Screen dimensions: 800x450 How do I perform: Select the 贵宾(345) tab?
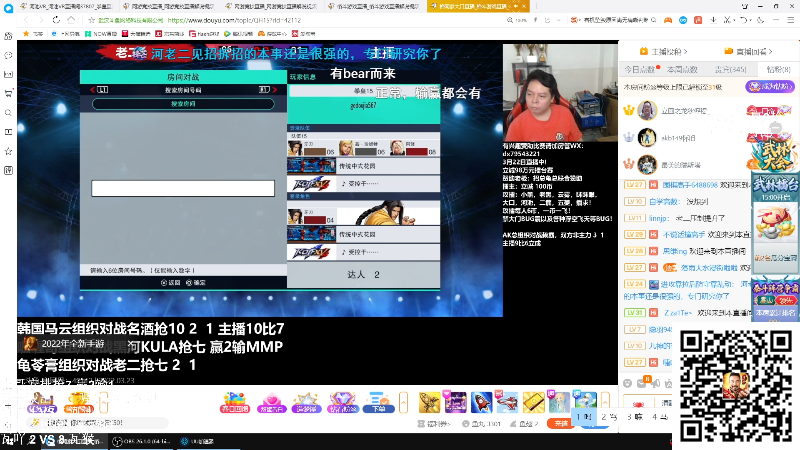pyautogui.click(x=730, y=69)
